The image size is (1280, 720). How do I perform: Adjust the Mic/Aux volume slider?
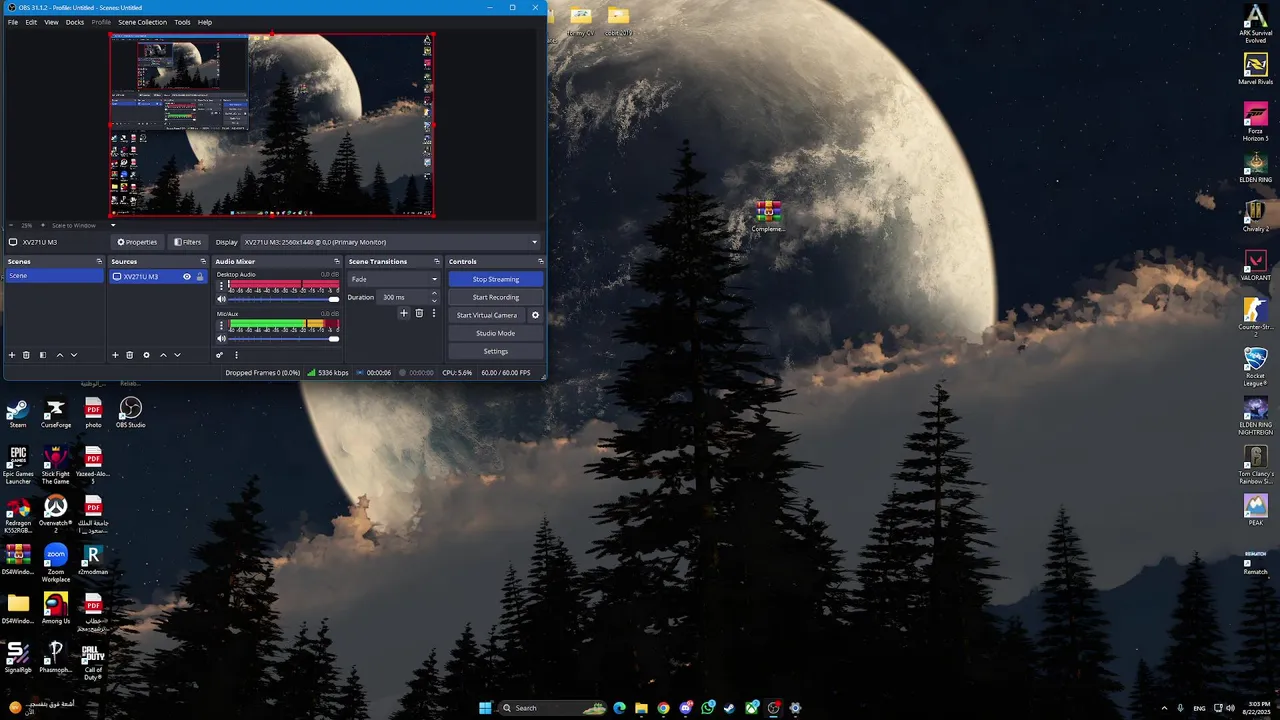(284, 339)
